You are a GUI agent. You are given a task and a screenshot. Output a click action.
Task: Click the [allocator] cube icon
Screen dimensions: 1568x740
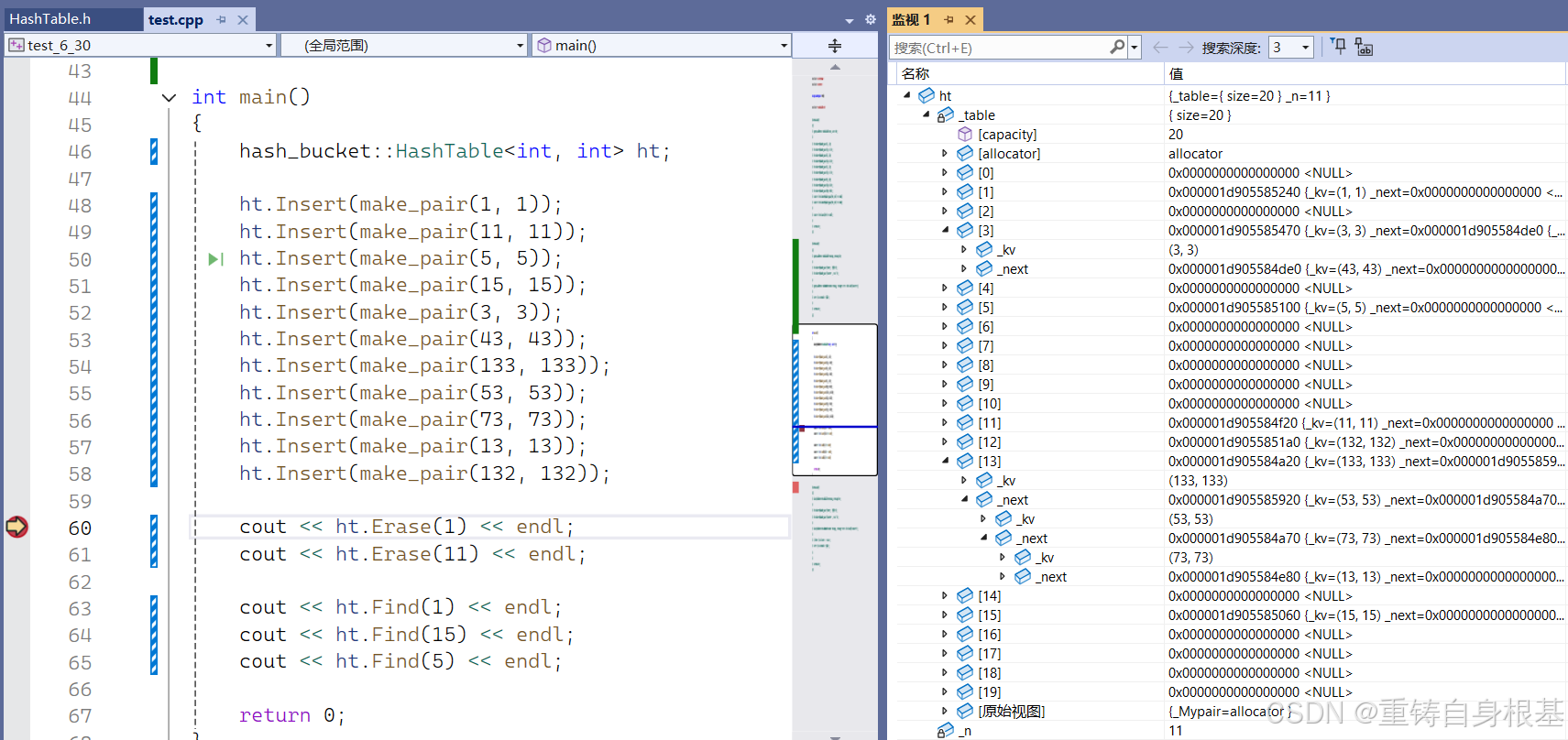[x=965, y=153]
